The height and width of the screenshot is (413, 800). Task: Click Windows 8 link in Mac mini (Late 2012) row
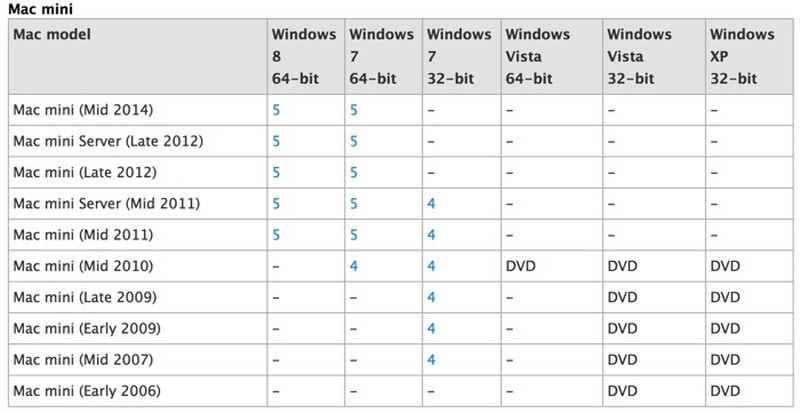[276, 172]
